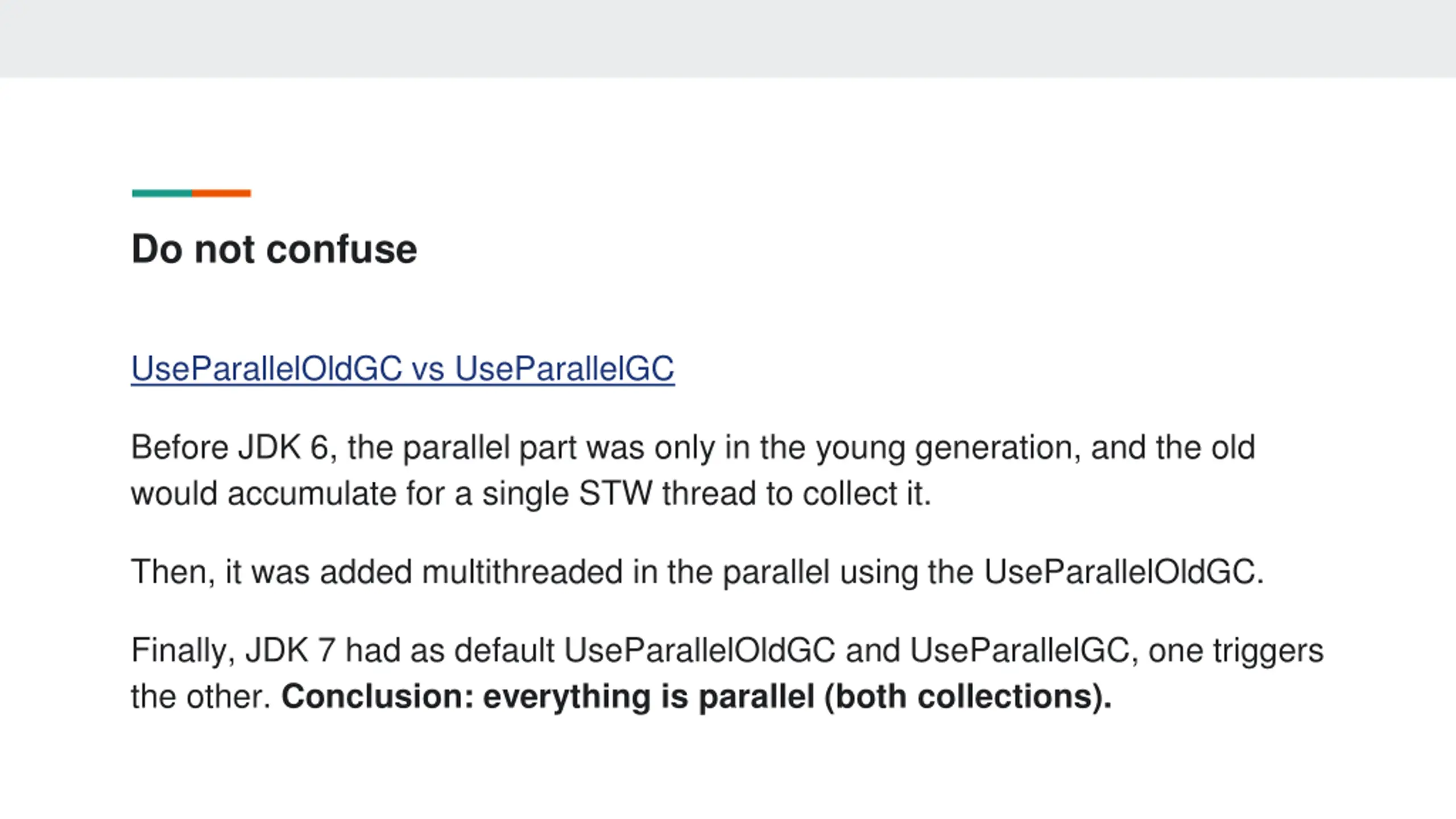Screen dimensions: 1456x819
Task: Click the words "young generation" in the first paragraph
Action: coord(949,447)
